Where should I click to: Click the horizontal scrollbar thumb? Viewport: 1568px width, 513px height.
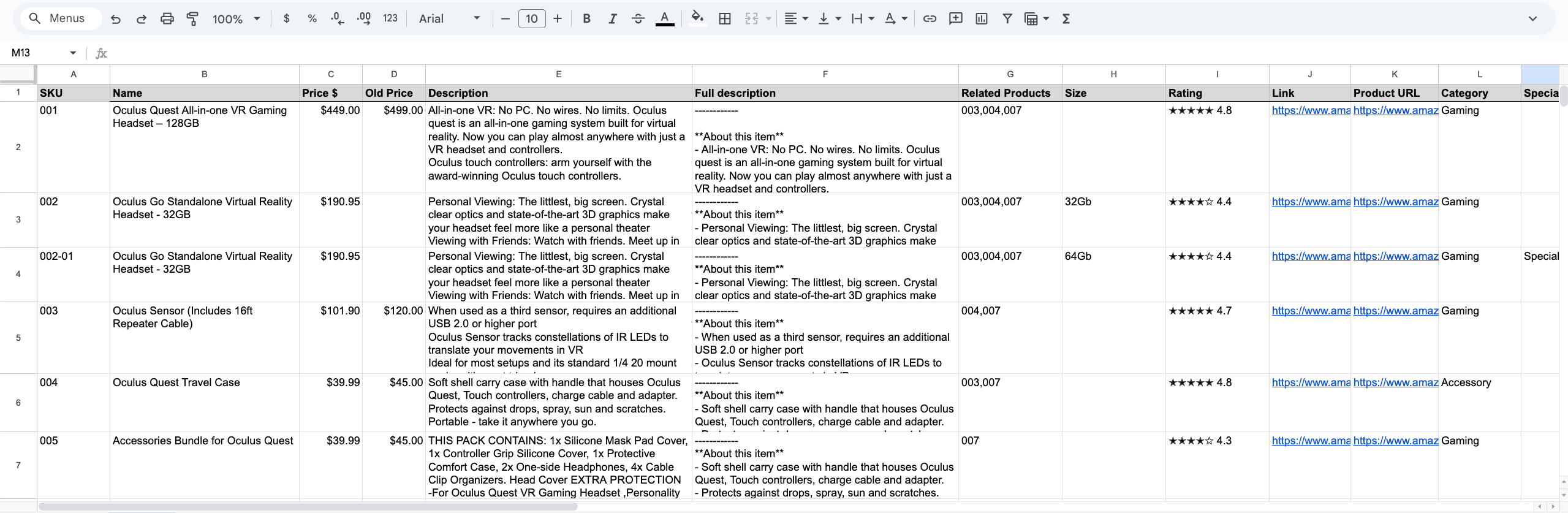308,506
